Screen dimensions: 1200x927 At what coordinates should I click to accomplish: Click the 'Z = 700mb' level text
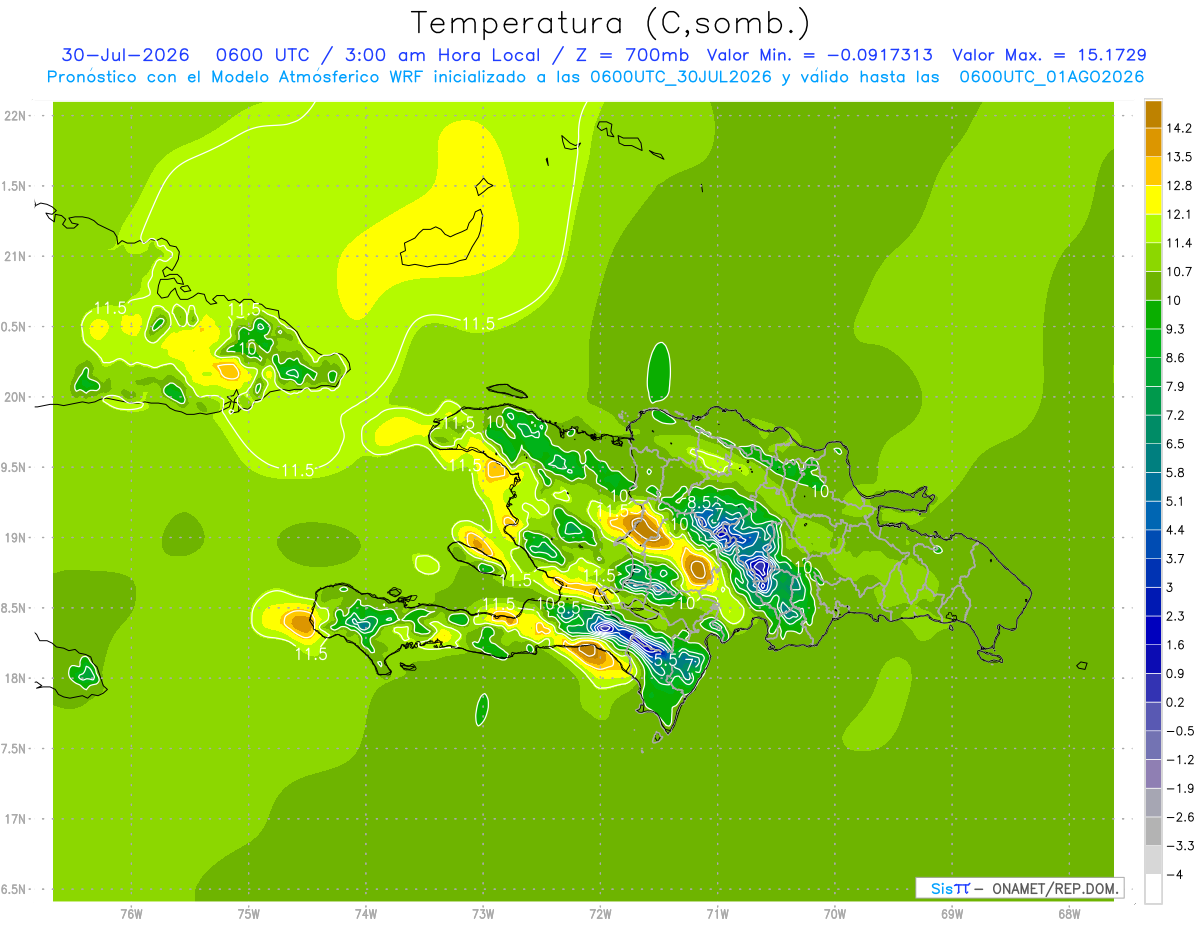pyautogui.click(x=630, y=55)
